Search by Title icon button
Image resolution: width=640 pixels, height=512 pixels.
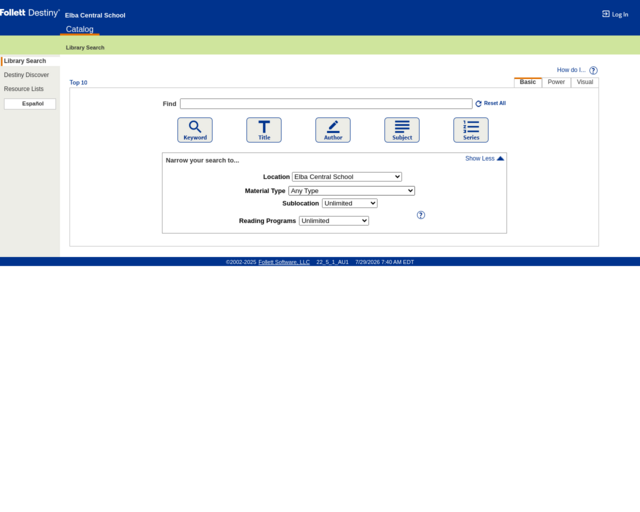click(x=264, y=130)
